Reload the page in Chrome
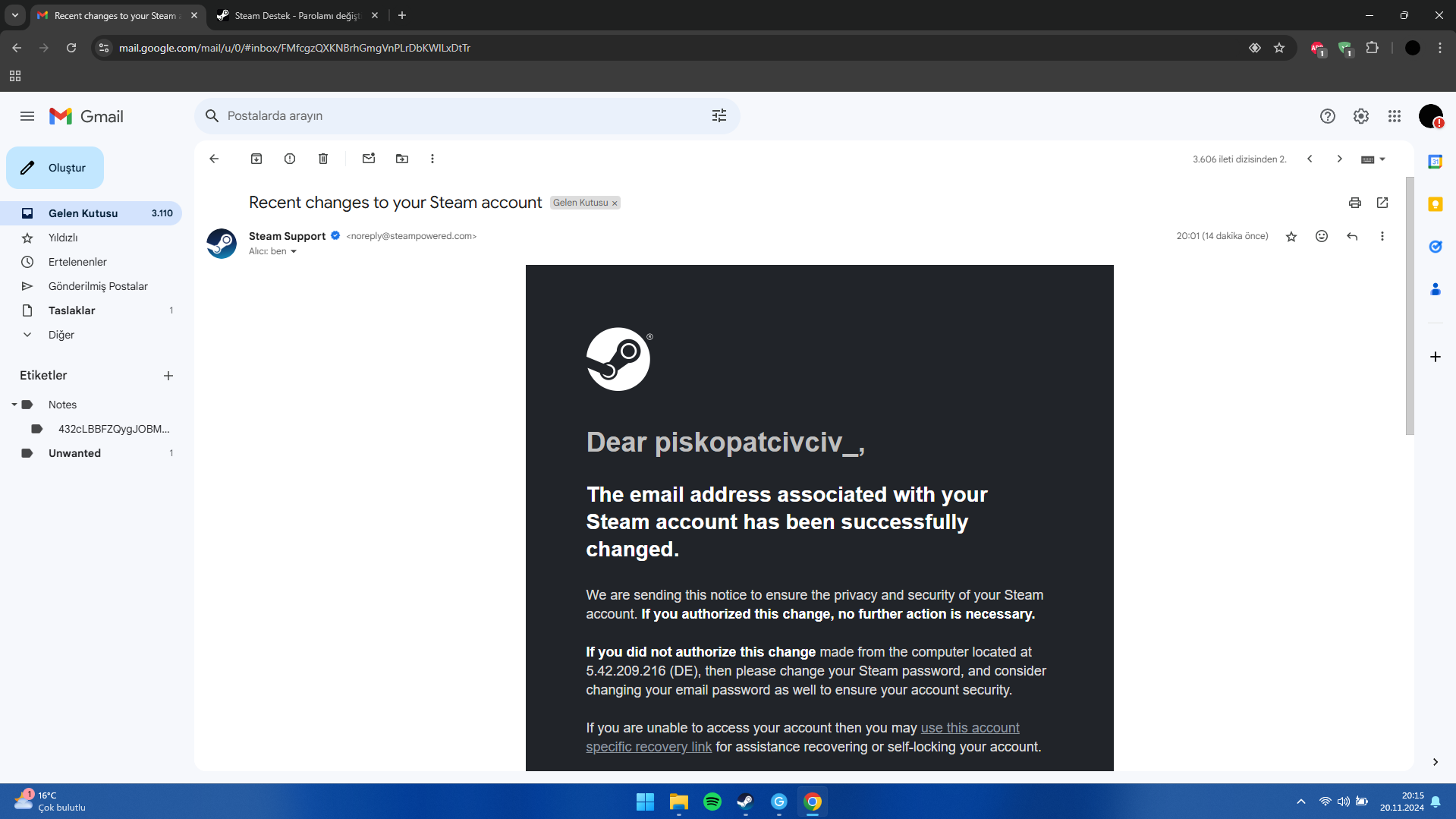Image resolution: width=1456 pixels, height=819 pixels. coord(71,48)
